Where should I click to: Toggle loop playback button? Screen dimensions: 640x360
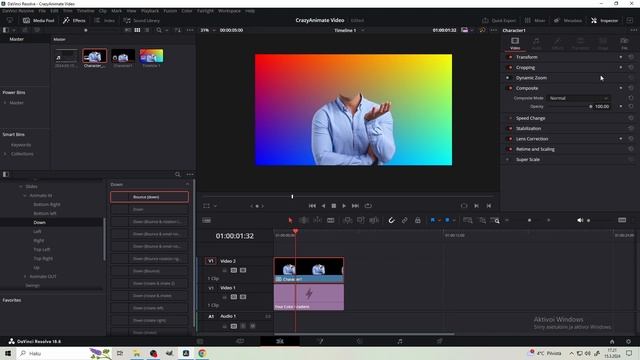coord(368,206)
